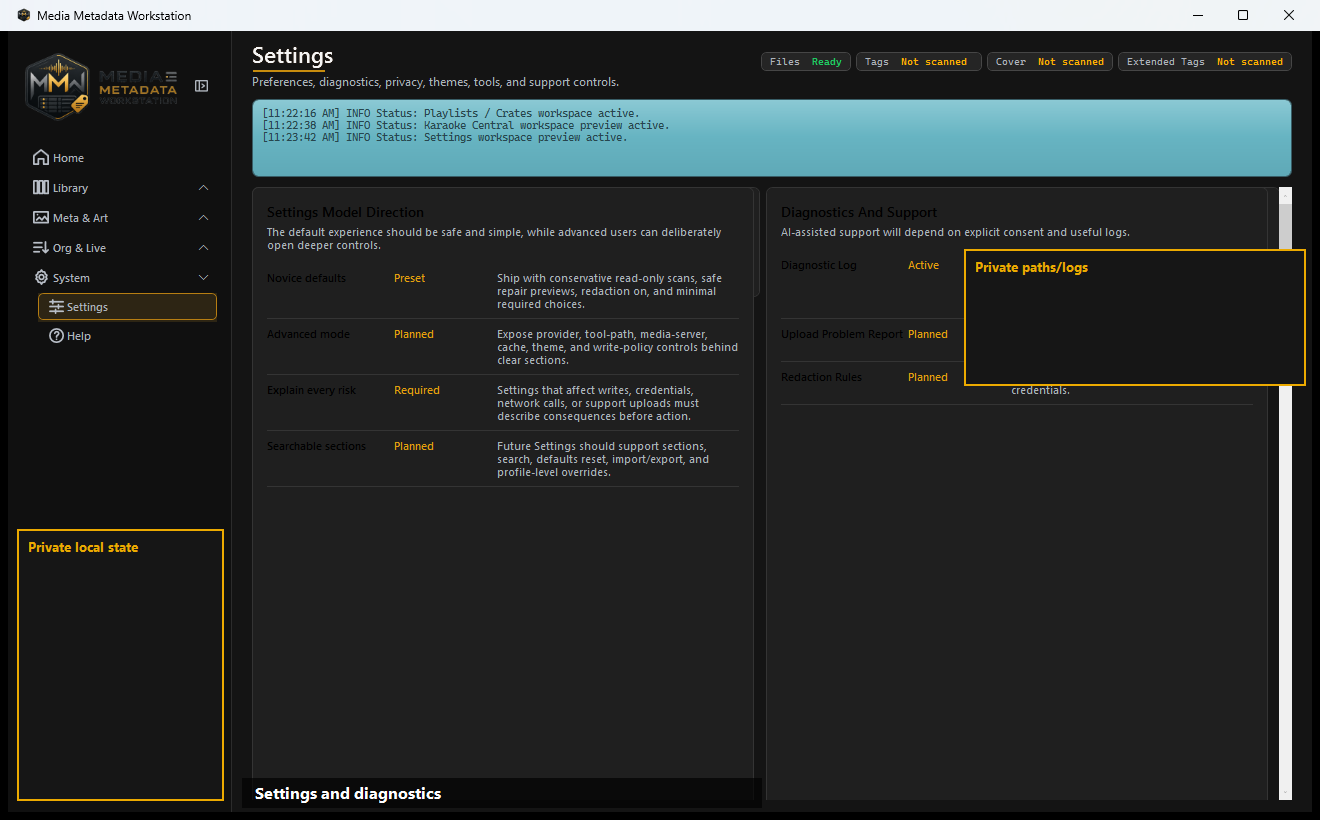Click the Settings page heading
The image size is (1320, 820).
293,56
